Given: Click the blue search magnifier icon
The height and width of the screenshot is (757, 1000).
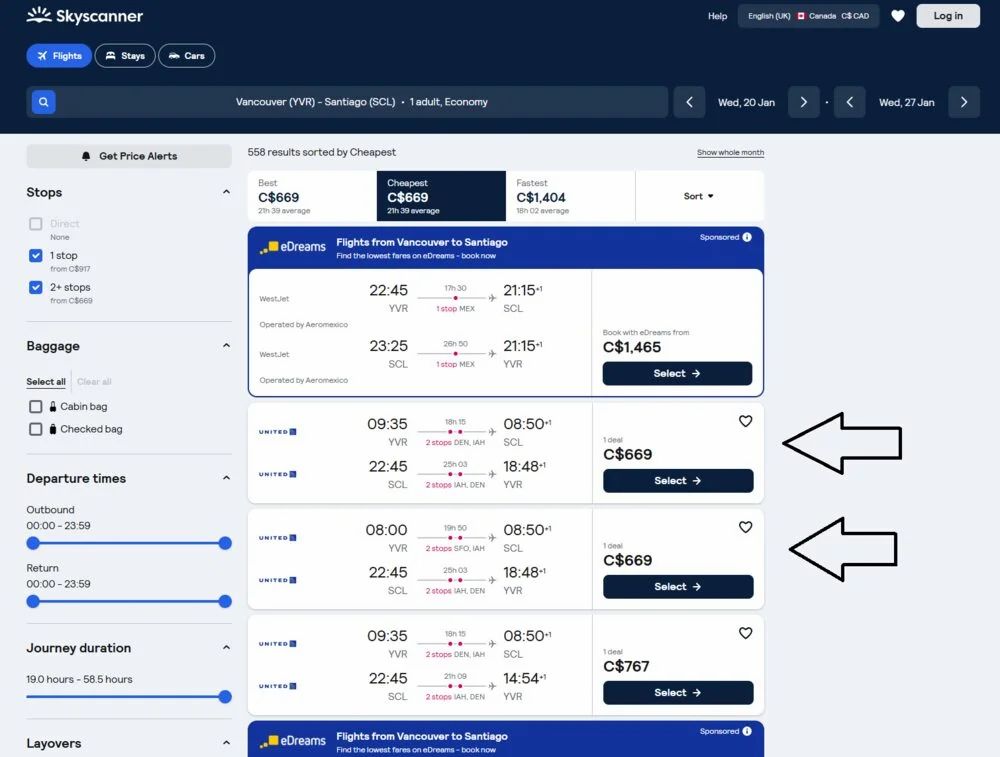Looking at the screenshot, I should pos(43,102).
